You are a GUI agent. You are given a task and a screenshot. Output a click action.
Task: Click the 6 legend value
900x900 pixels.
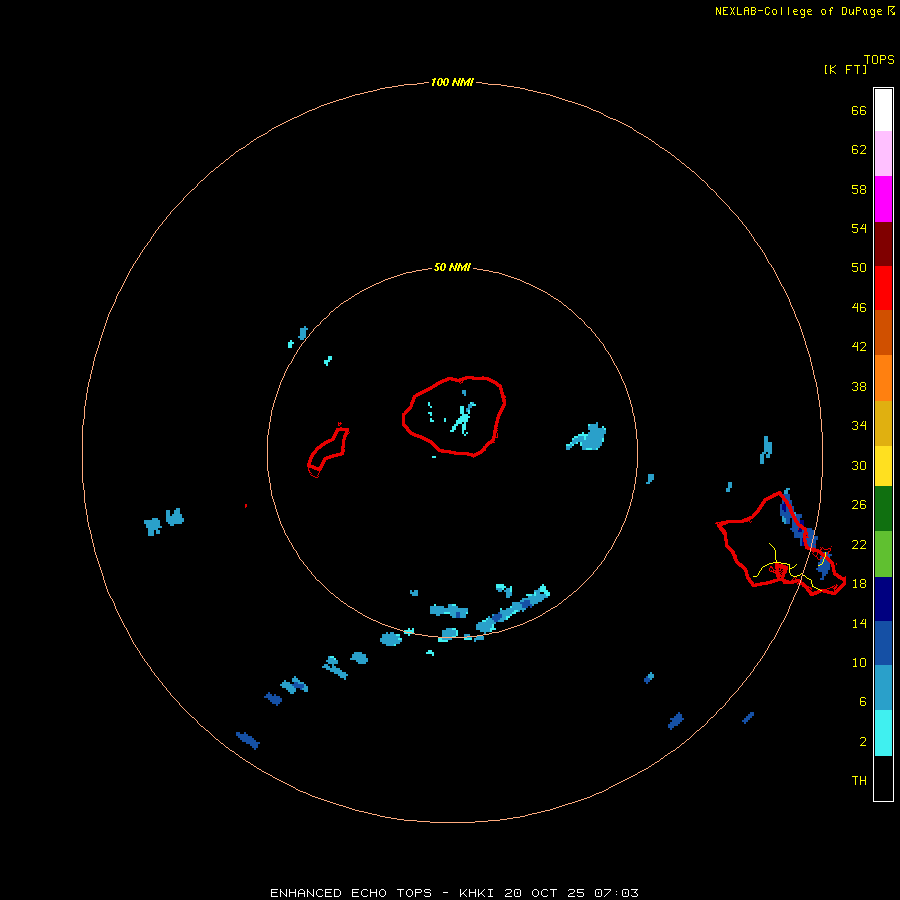pos(863,701)
